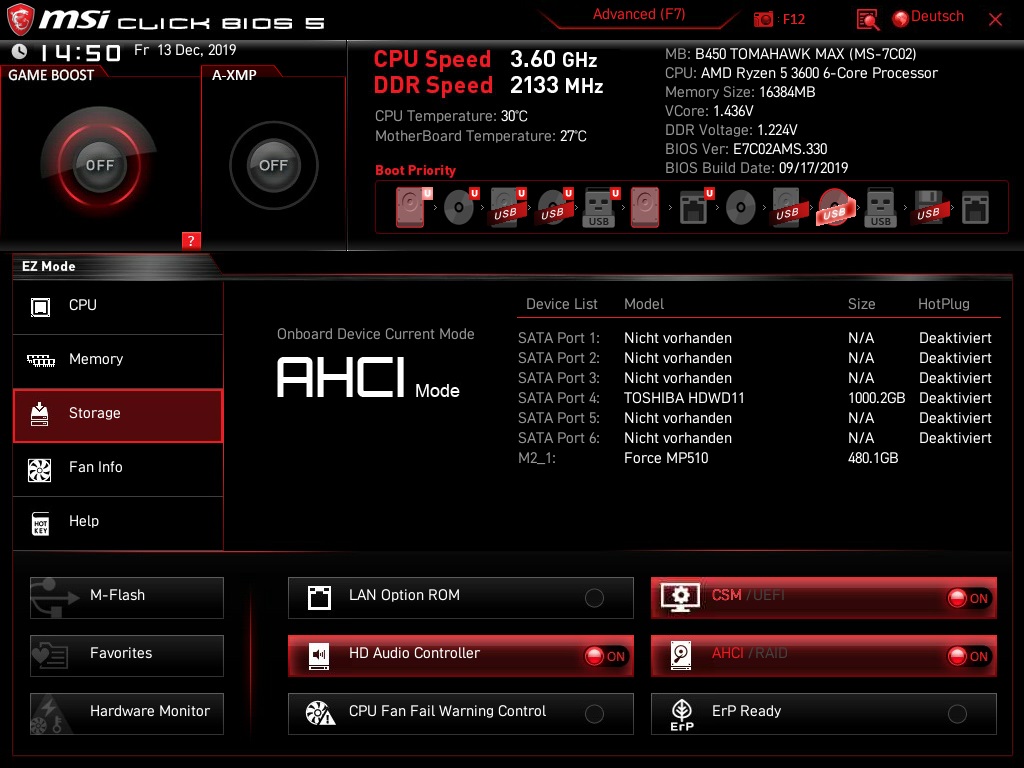1024x768 pixels.
Task: Click the MSI dragon shield logo
Action: 20,19
